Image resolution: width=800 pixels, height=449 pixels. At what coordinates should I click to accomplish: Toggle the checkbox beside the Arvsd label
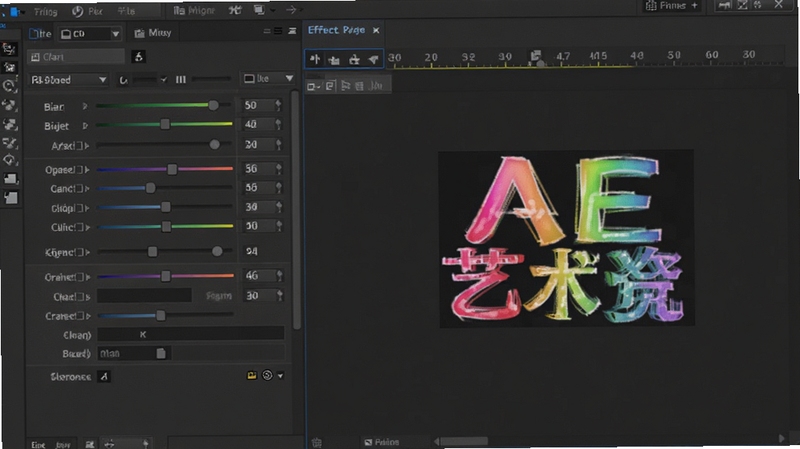(80, 146)
